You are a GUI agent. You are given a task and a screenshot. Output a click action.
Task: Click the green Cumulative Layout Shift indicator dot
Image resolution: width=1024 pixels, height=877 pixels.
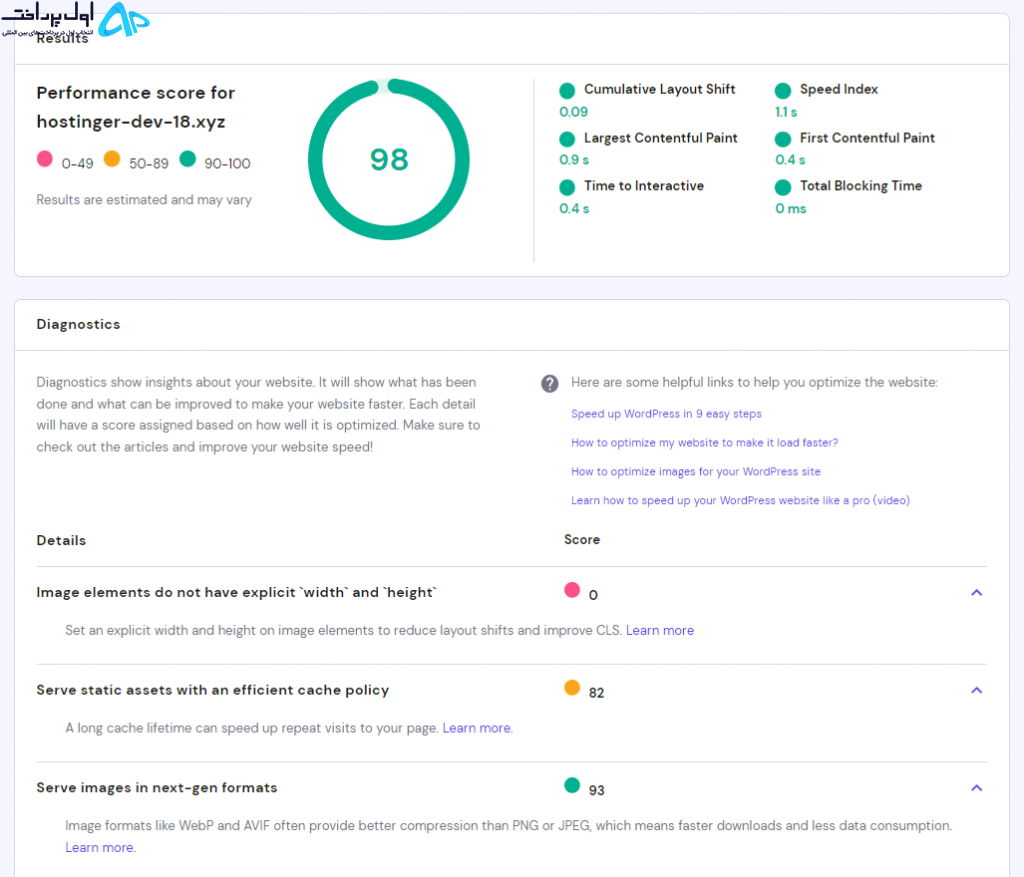(x=567, y=90)
